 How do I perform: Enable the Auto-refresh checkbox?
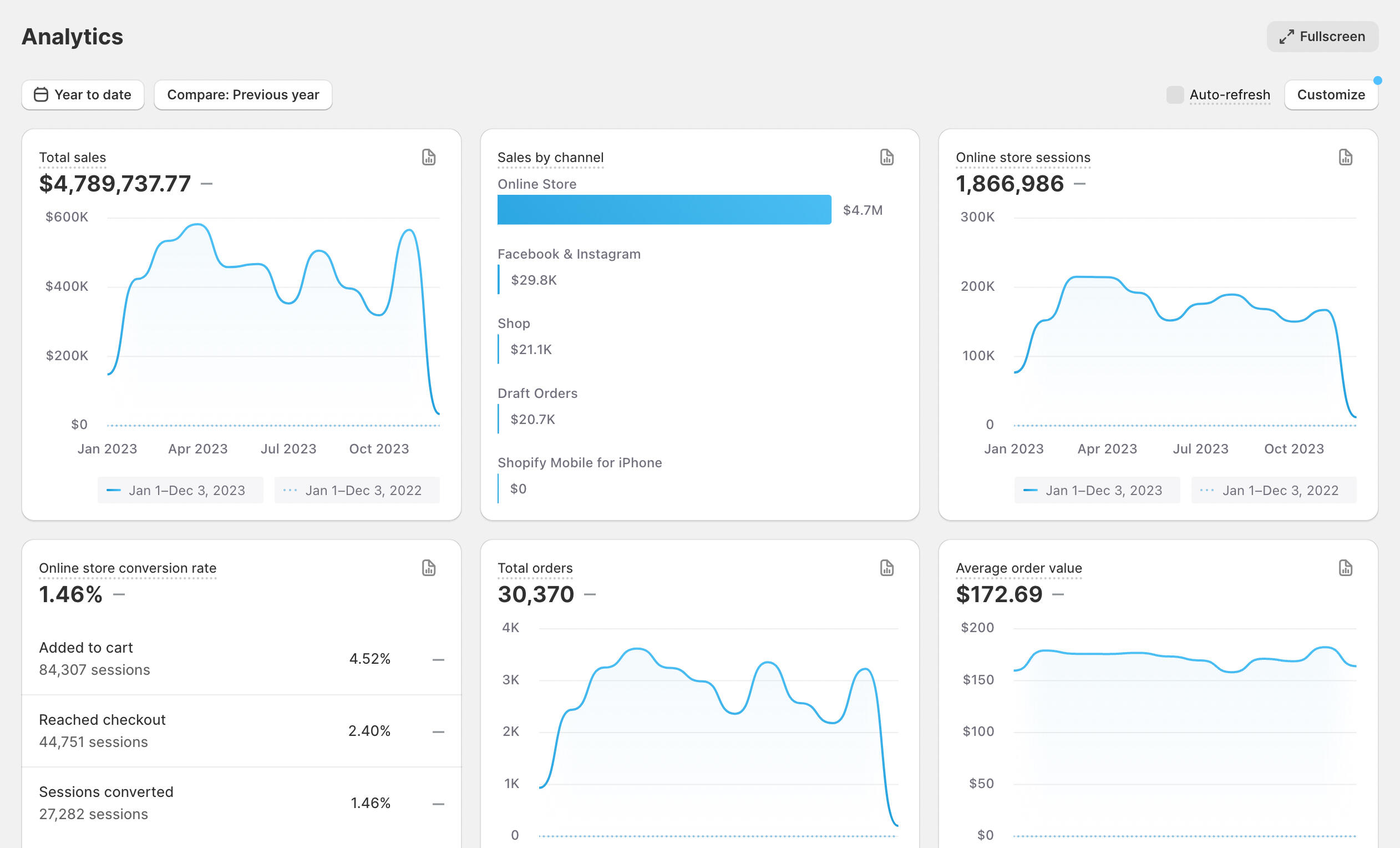point(1174,94)
